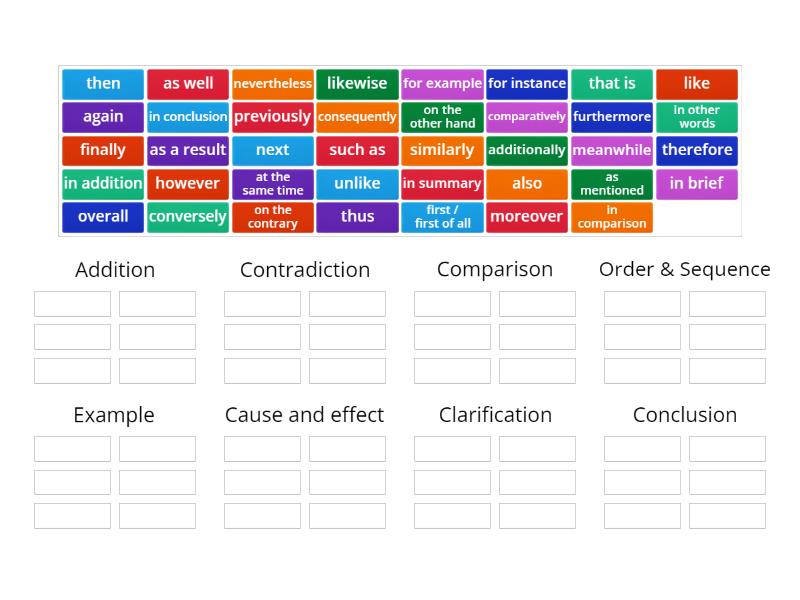
Task: Click the 'in summary' word tile
Action: coord(442,184)
